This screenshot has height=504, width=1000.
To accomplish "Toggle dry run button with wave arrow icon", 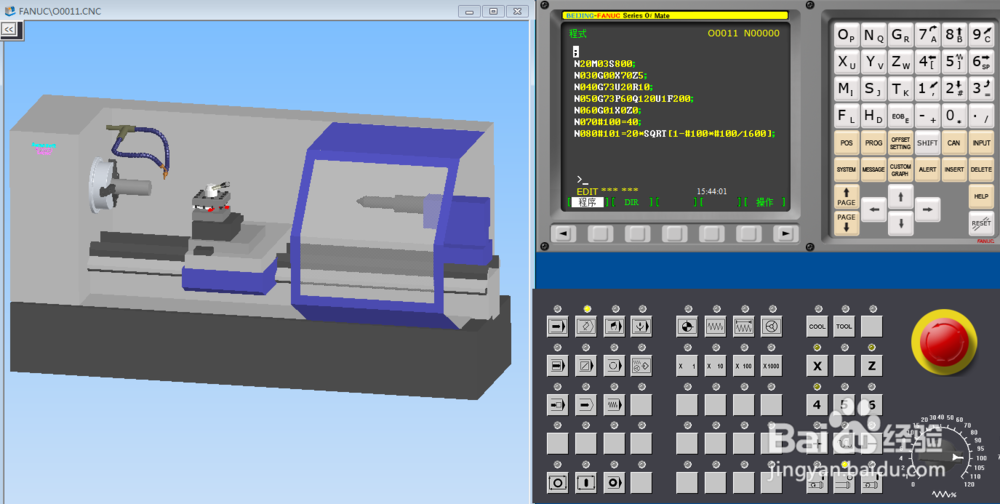I will click(x=614, y=404).
